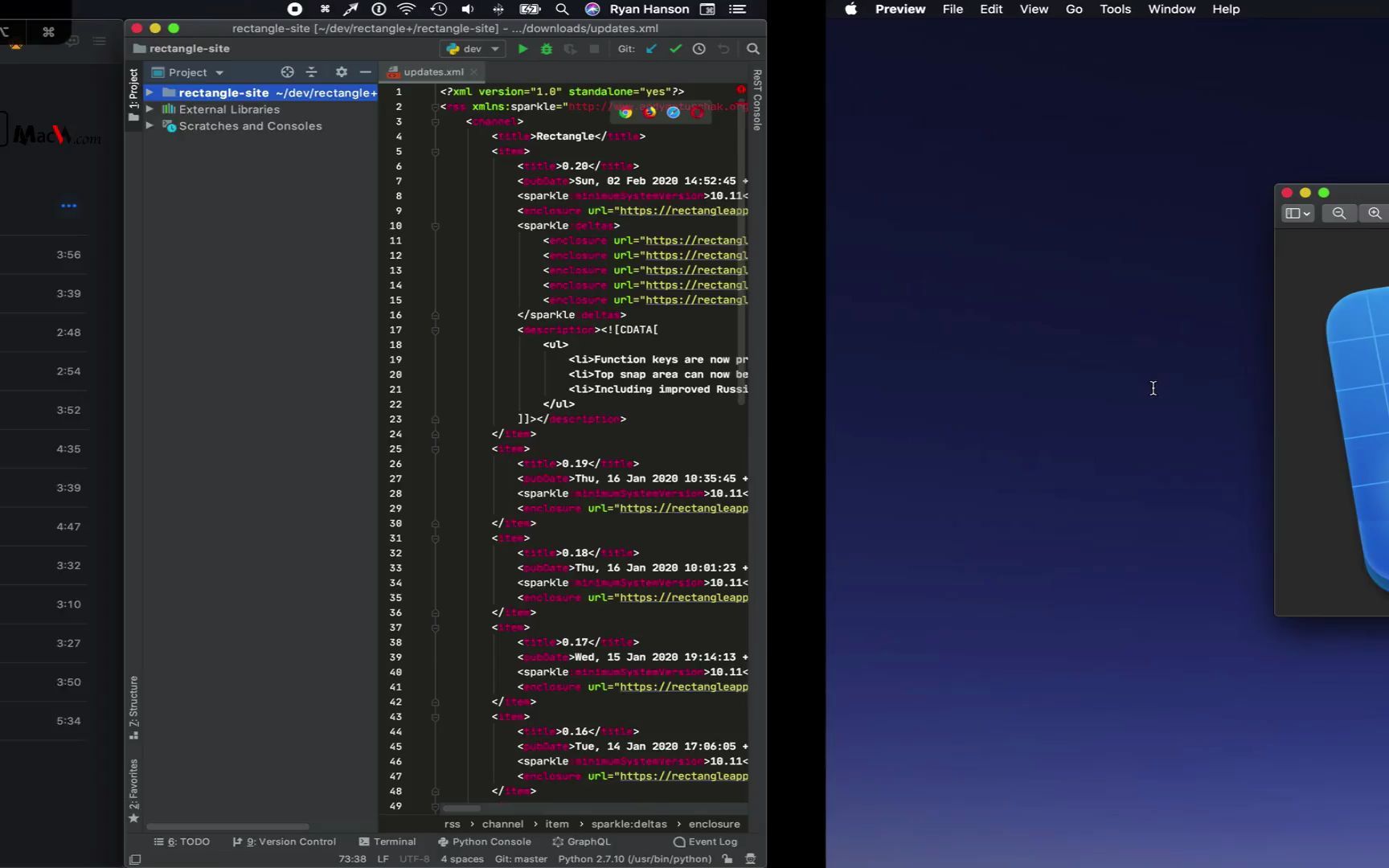Open the Preview View menu
This screenshot has width=1389, height=868.
pyautogui.click(x=1034, y=9)
